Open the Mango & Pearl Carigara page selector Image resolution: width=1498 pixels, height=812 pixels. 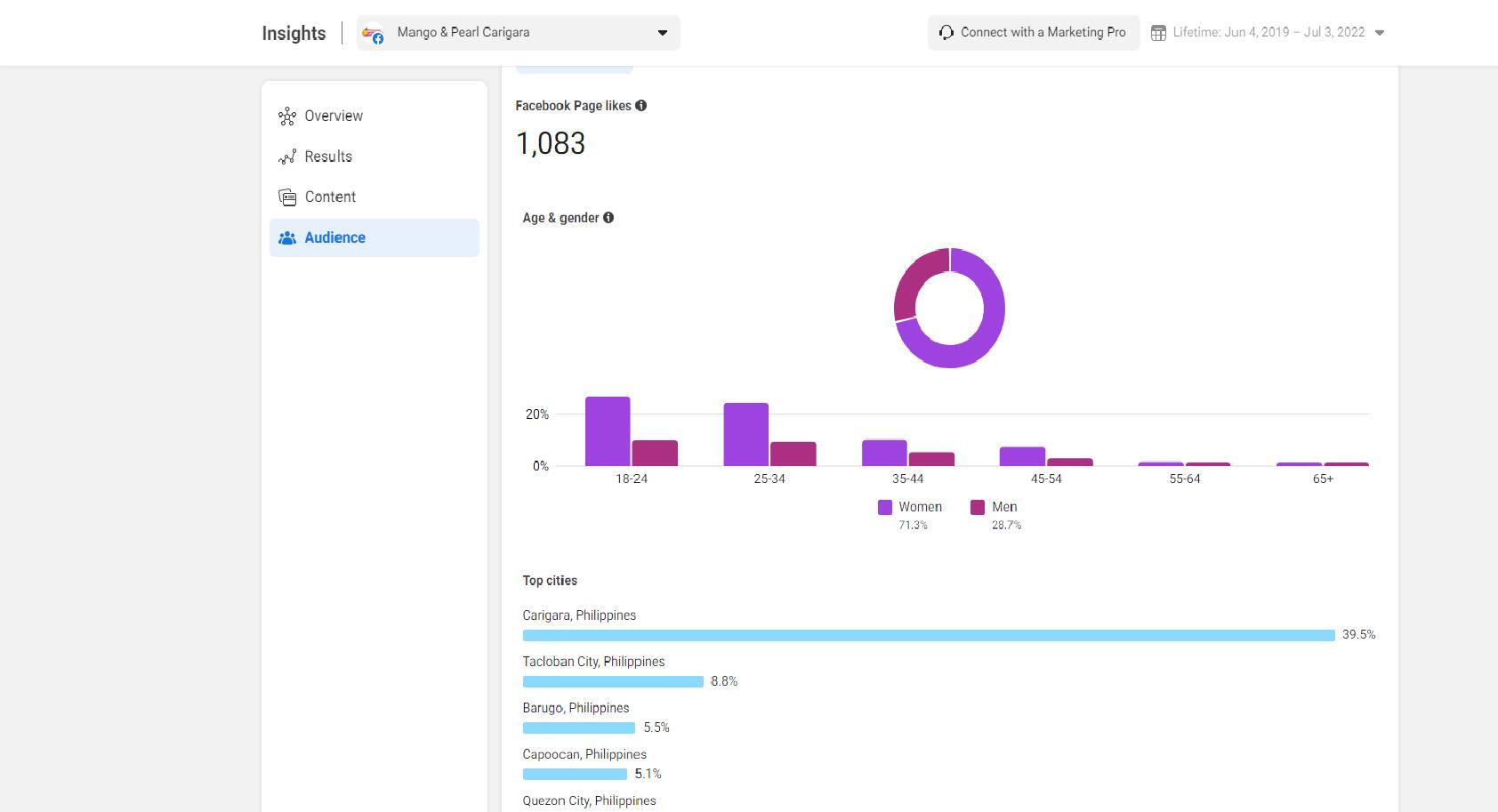519,33
